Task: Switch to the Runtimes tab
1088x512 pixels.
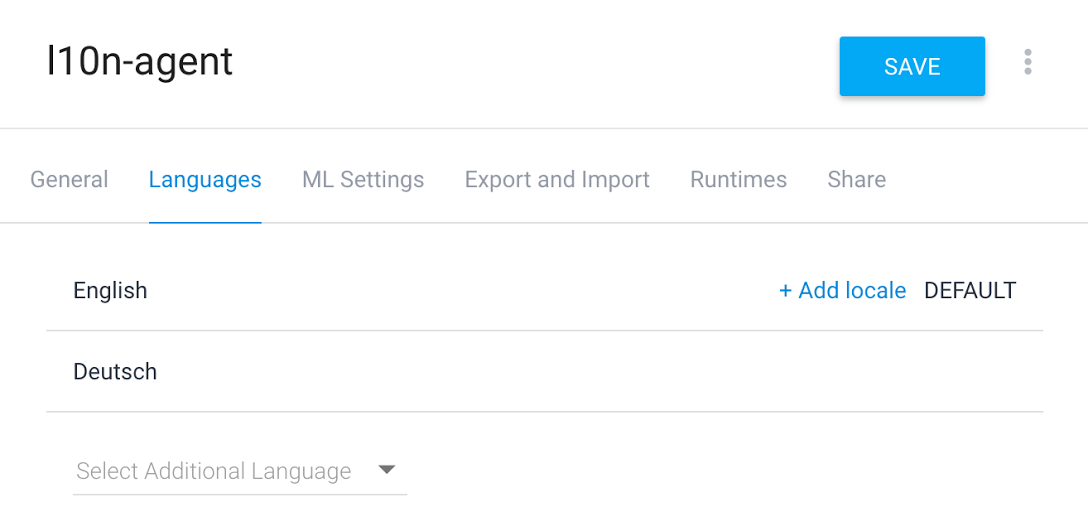Action: tap(738, 180)
